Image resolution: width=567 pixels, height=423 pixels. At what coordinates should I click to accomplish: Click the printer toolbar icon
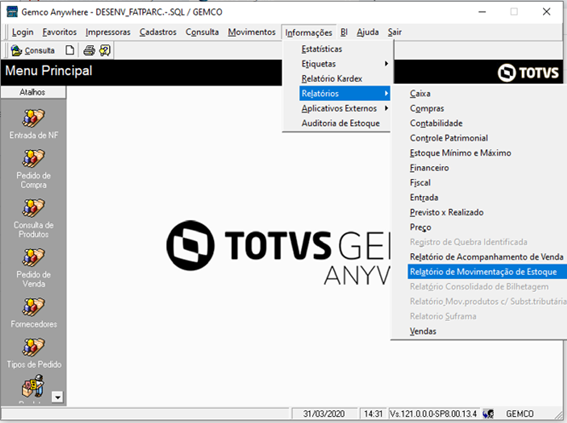(89, 50)
